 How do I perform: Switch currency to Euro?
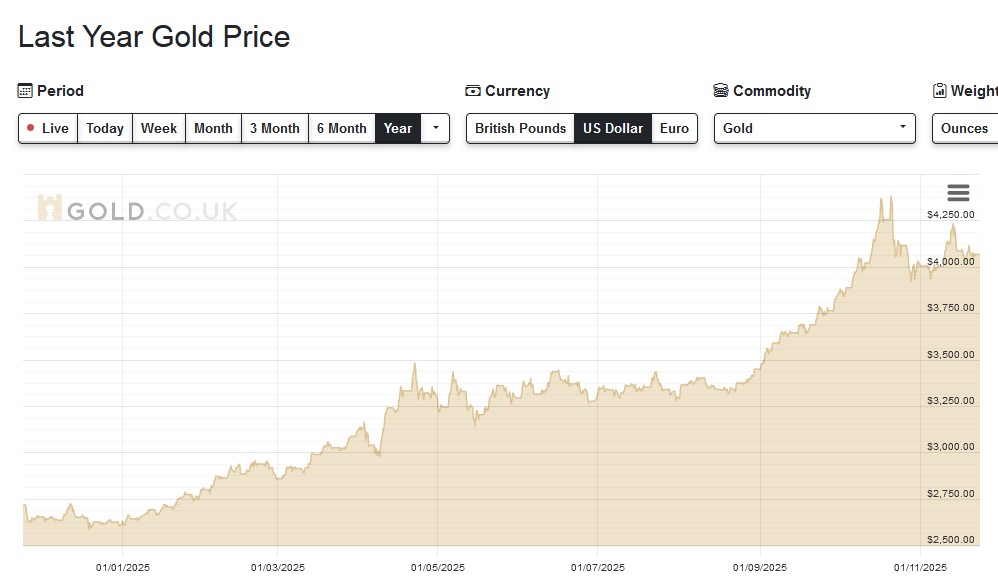click(674, 128)
